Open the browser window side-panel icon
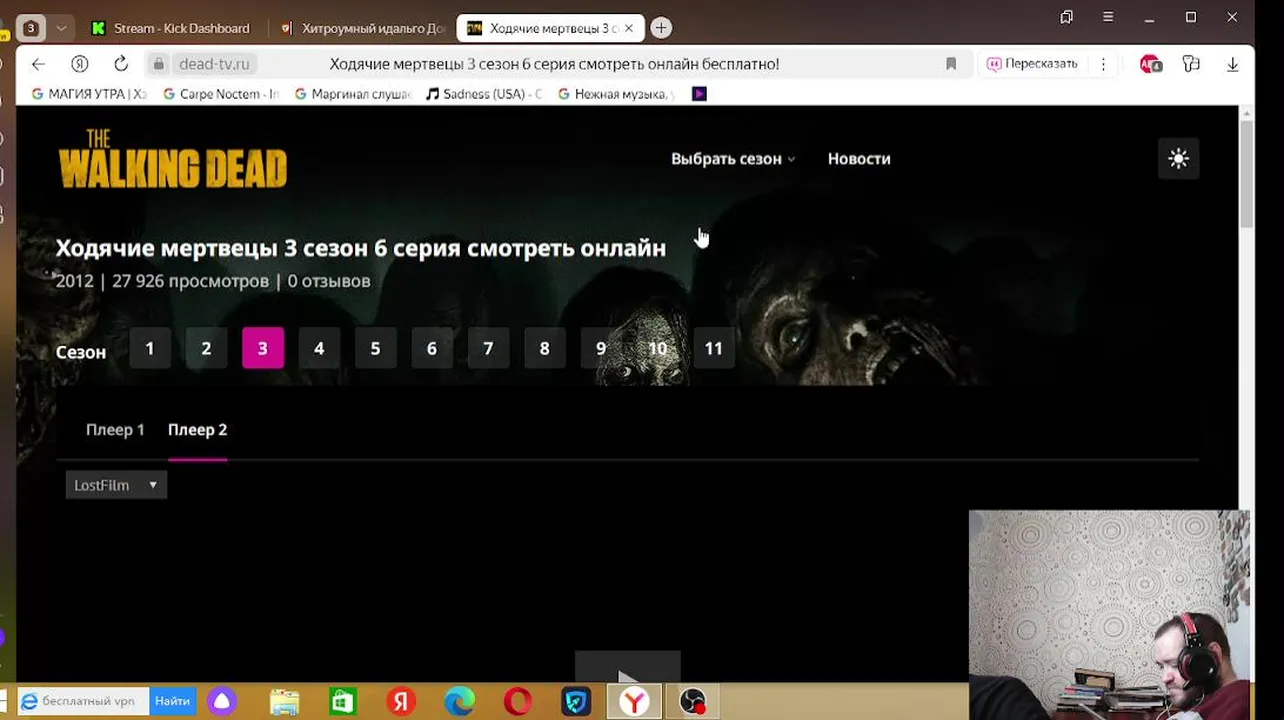This screenshot has width=1284, height=720. pos(1067,17)
